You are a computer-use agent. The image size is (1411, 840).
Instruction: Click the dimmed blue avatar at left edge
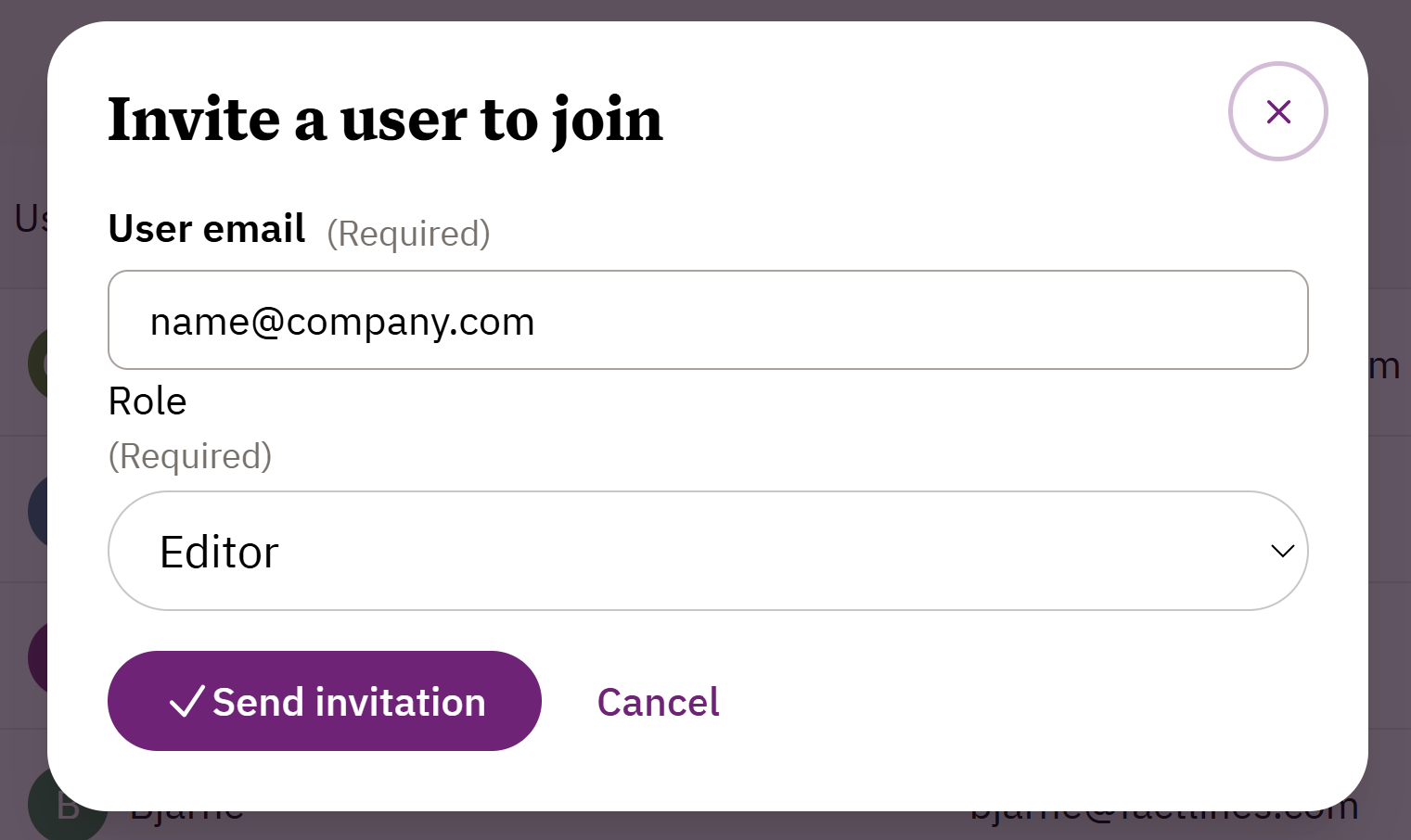[37, 510]
